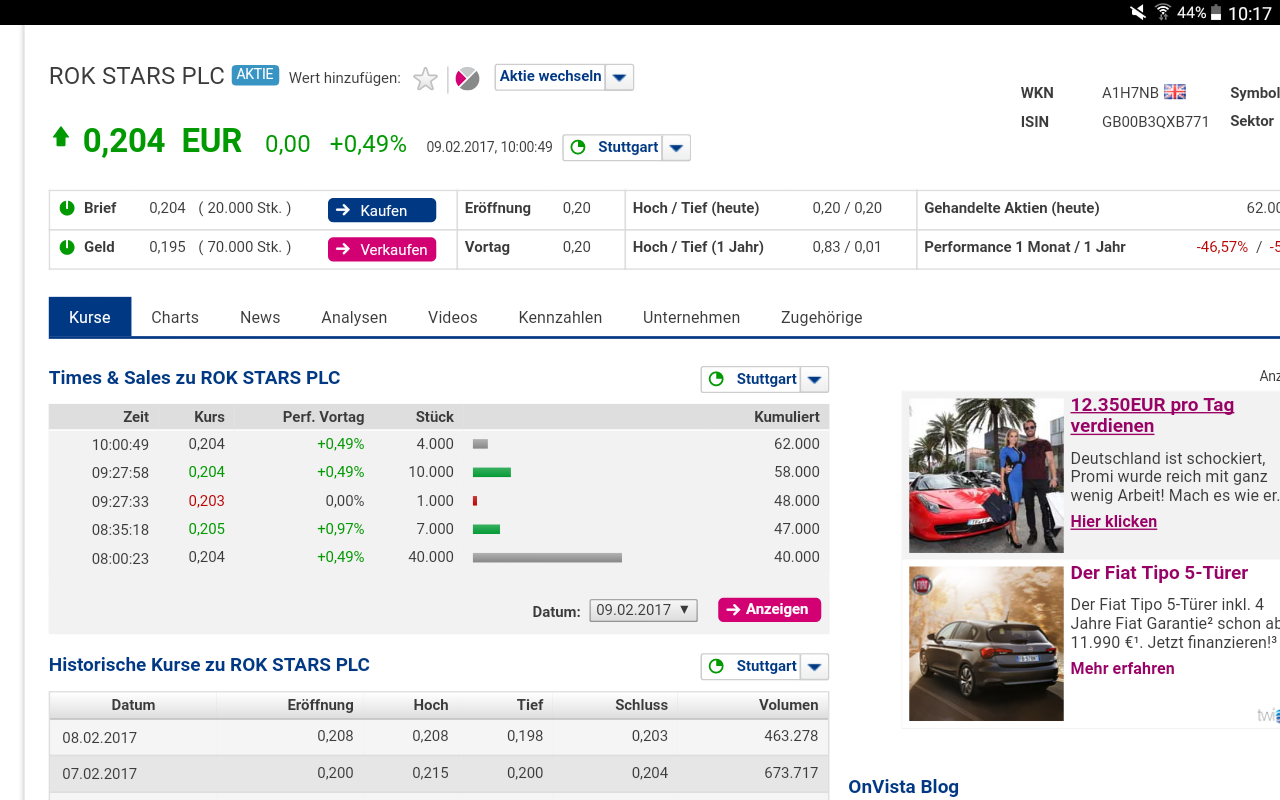Screen dimensions: 1280x800
Task: Click the green clock icon beside Brief
Action: tap(67, 208)
